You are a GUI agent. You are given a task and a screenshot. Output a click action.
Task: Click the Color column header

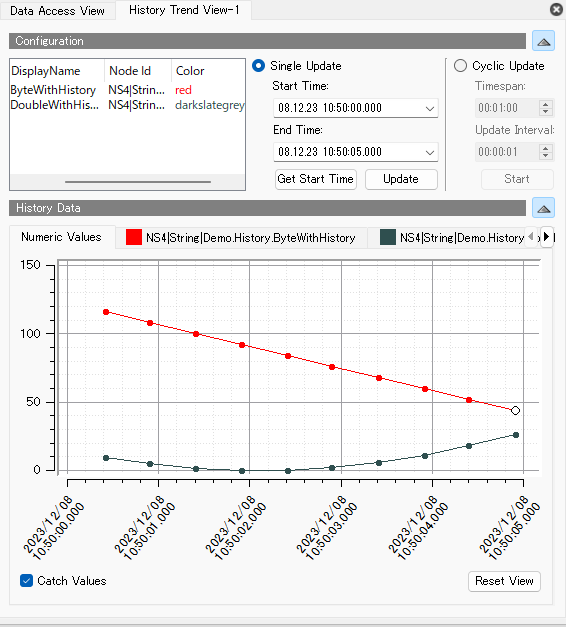click(x=208, y=71)
